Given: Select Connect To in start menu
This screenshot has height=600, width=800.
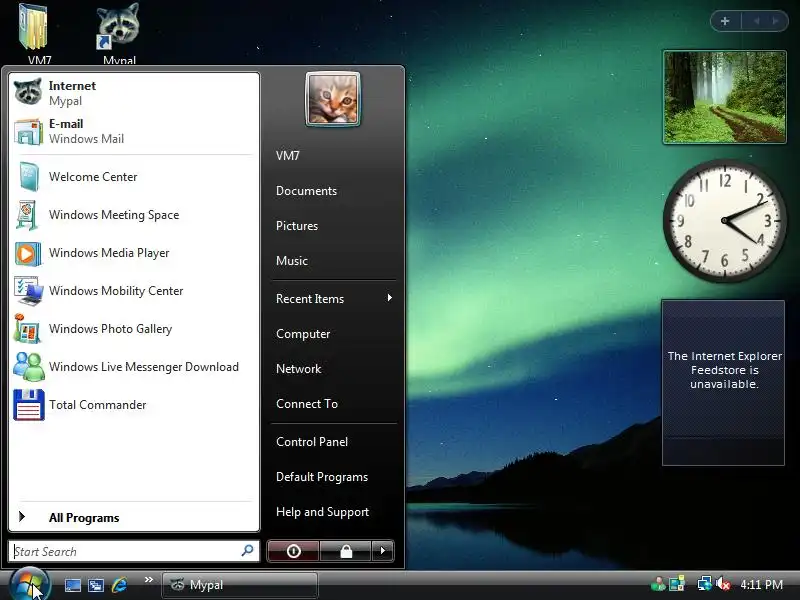Looking at the screenshot, I should click(x=333, y=404).
